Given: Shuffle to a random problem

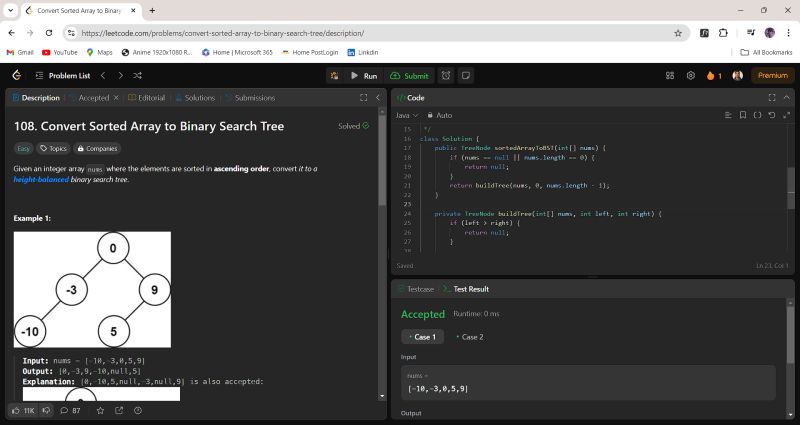Looking at the screenshot, I should click(x=137, y=75).
